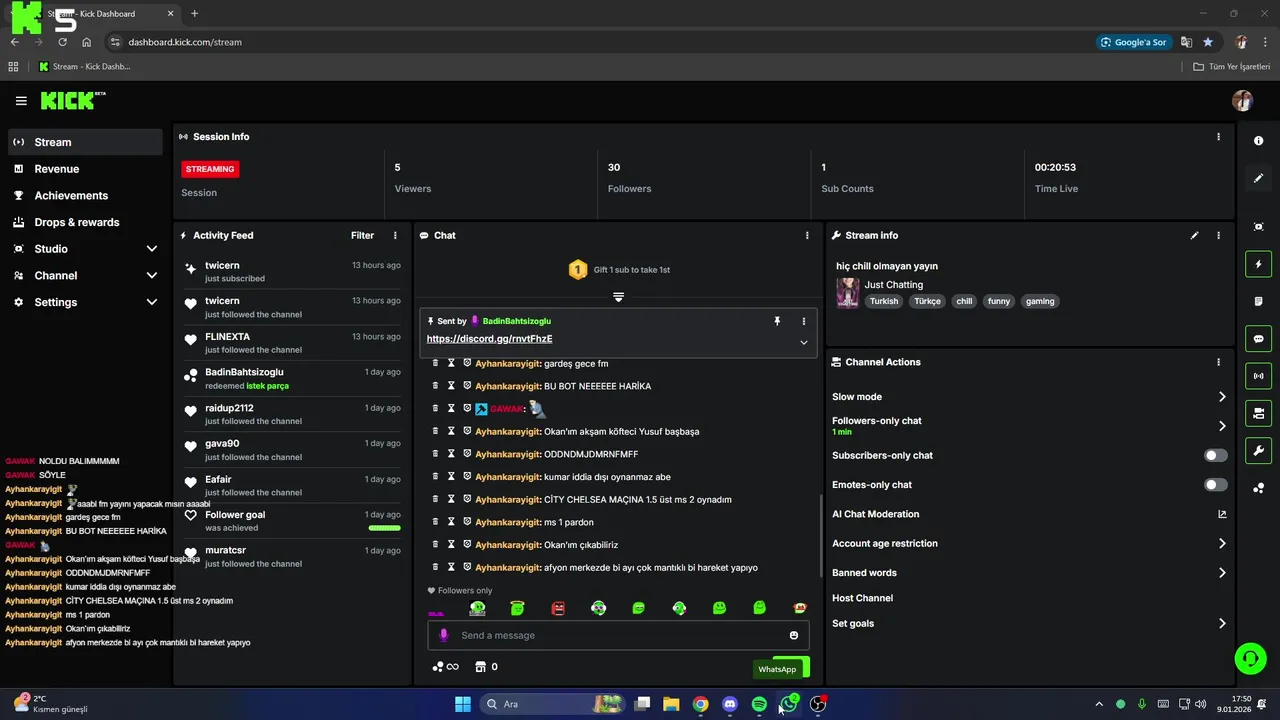Image resolution: width=1280 pixels, height=720 pixels.
Task: Open the AI Chat Moderation external link icon
Action: click(x=1222, y=514)
